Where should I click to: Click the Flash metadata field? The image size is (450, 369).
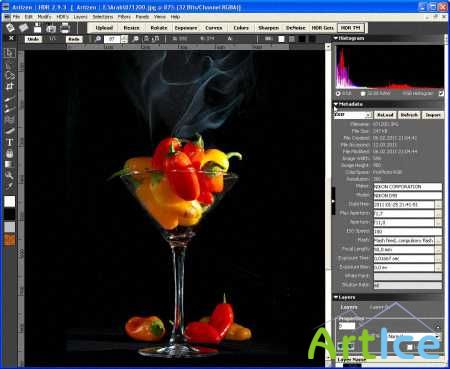(x=404, y=240)
